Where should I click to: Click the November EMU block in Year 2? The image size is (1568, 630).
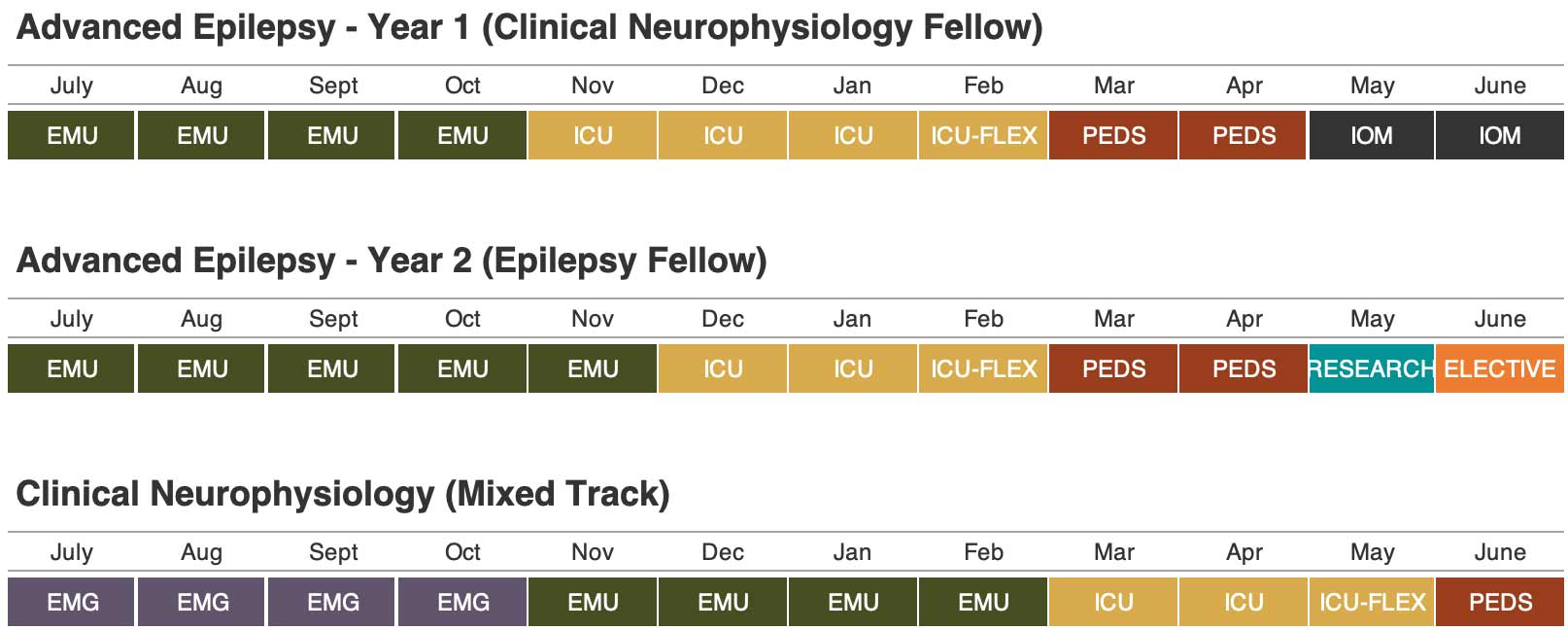593,368
